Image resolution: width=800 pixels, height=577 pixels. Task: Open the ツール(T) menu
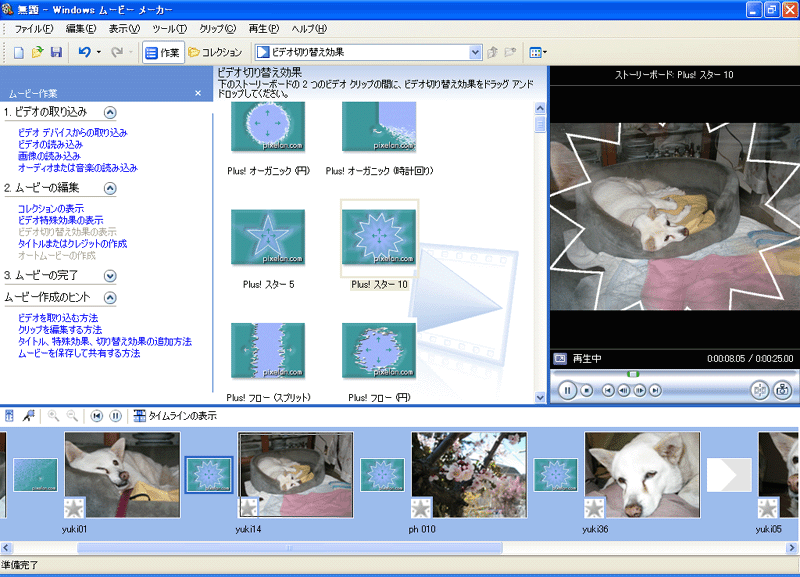[x=169, y=29]
